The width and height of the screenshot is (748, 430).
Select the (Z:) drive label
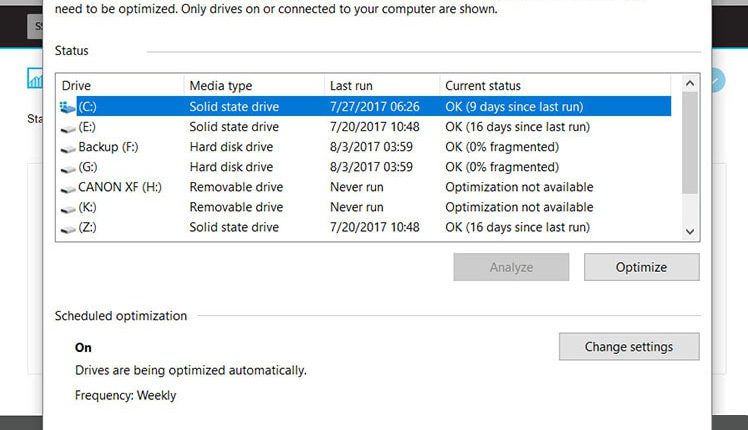point(87,227)
